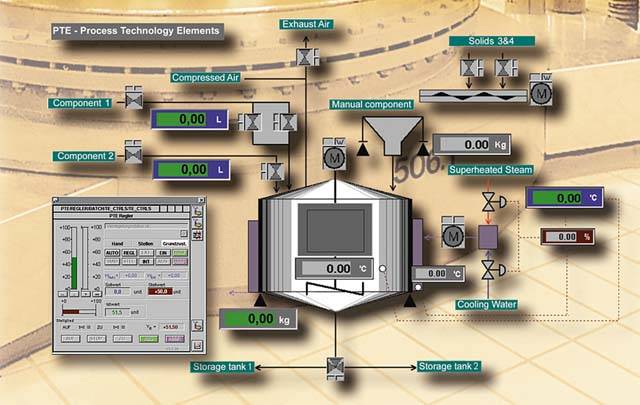Toggle AUTO mode in PTE Regler

[x=111, y=253]
